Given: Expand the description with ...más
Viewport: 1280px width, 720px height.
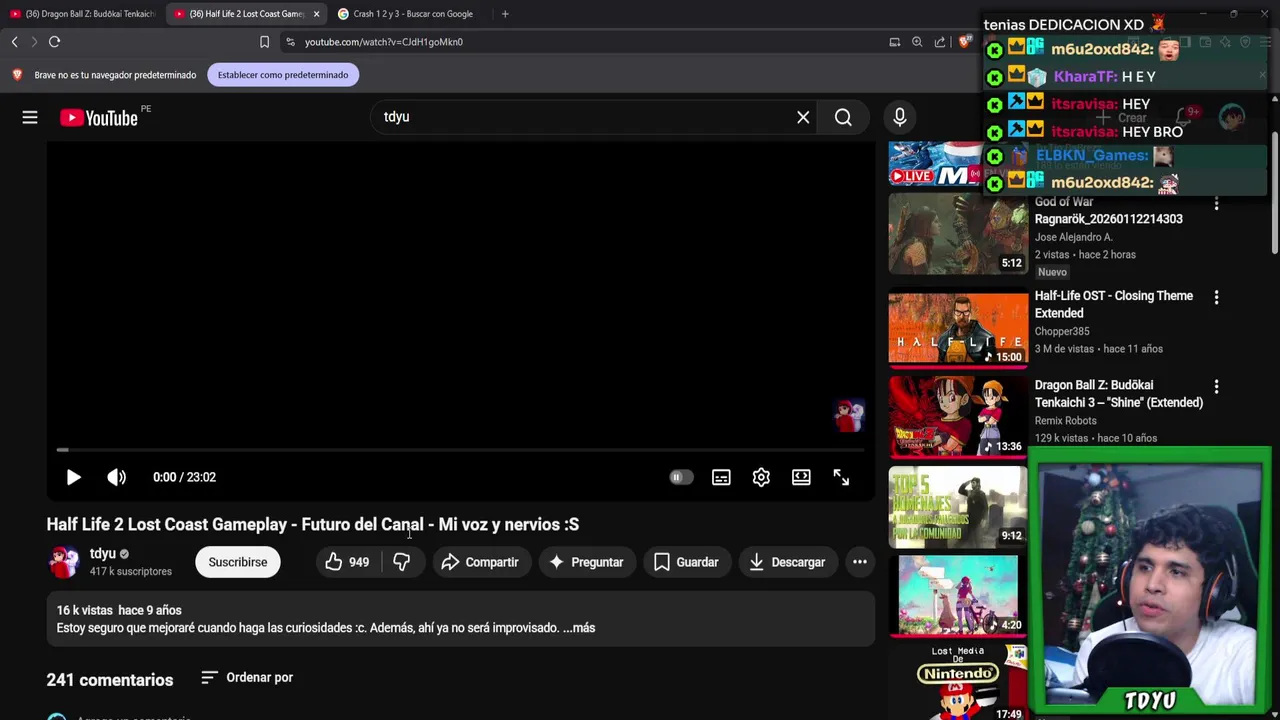Looking at the screenshot, I should 579,628.
